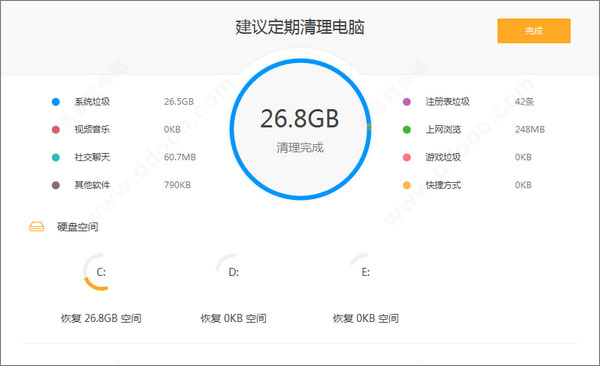Select the dark 其他软件 dot icon
Image resolution: width=600 pixels, height=366 pixels.
pos(56,185)
